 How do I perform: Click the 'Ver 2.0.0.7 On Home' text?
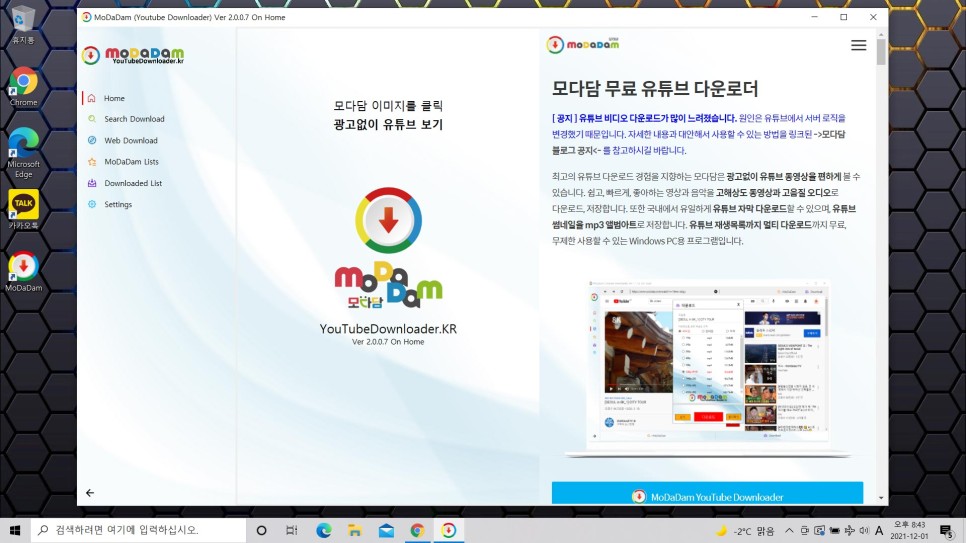(388, 342)
